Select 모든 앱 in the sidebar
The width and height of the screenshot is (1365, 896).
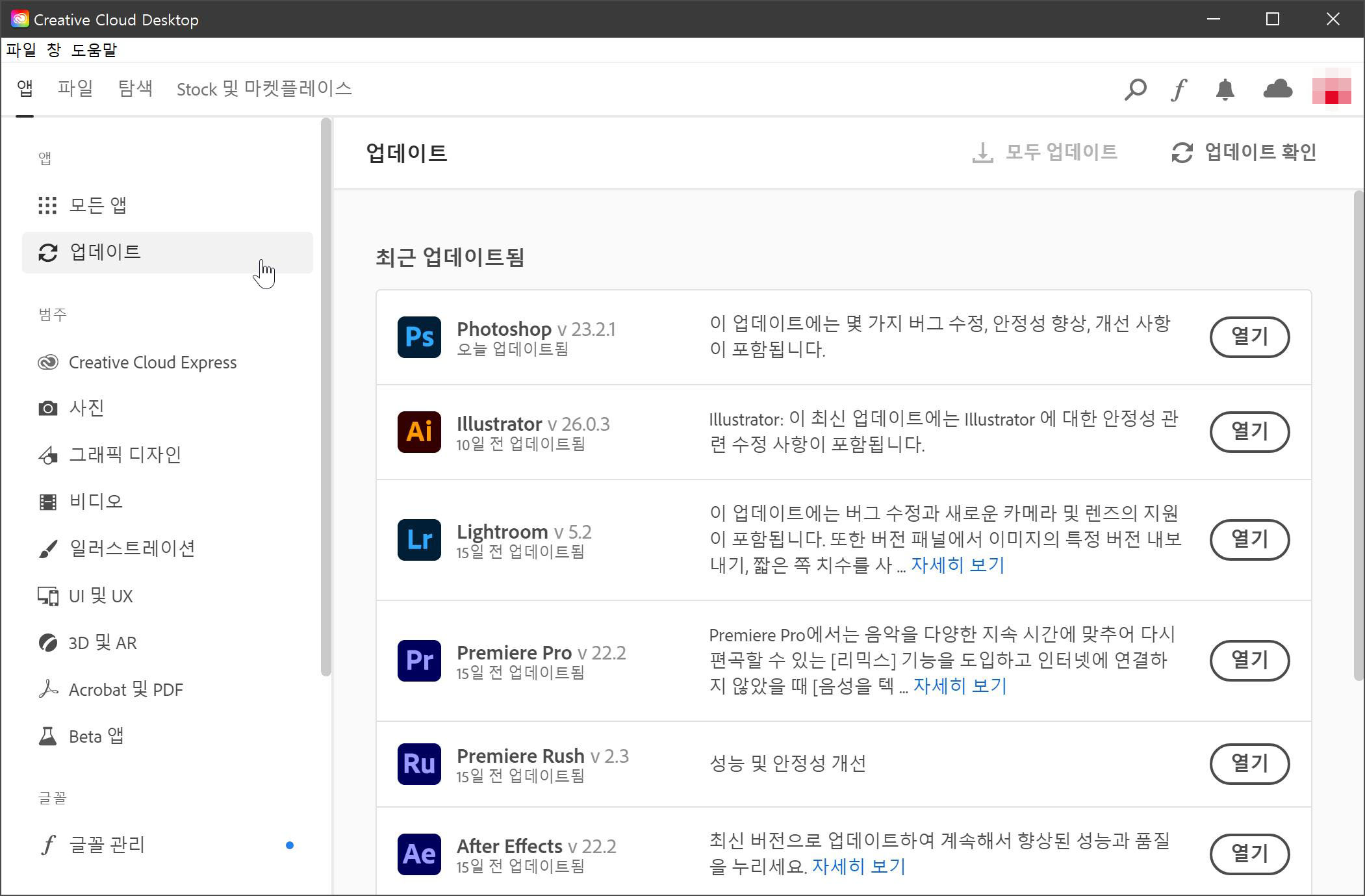(x=97, y=205)
